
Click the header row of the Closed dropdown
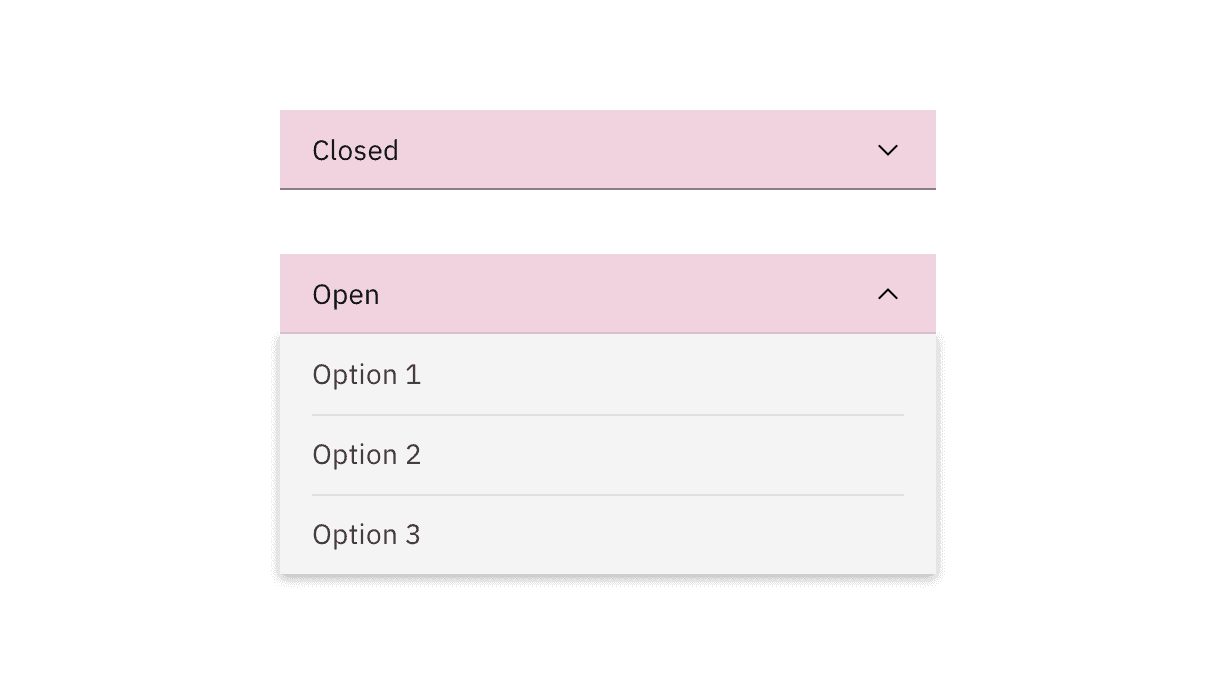click(607, 150)
